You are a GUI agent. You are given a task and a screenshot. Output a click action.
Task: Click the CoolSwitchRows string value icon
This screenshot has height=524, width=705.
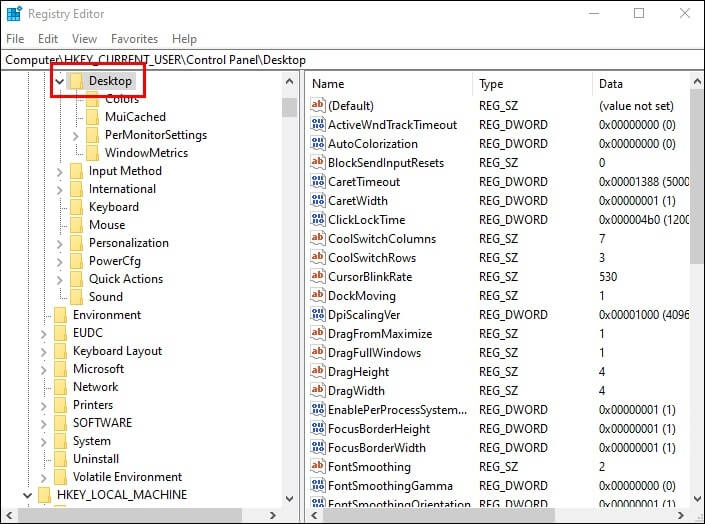(317, 258)
